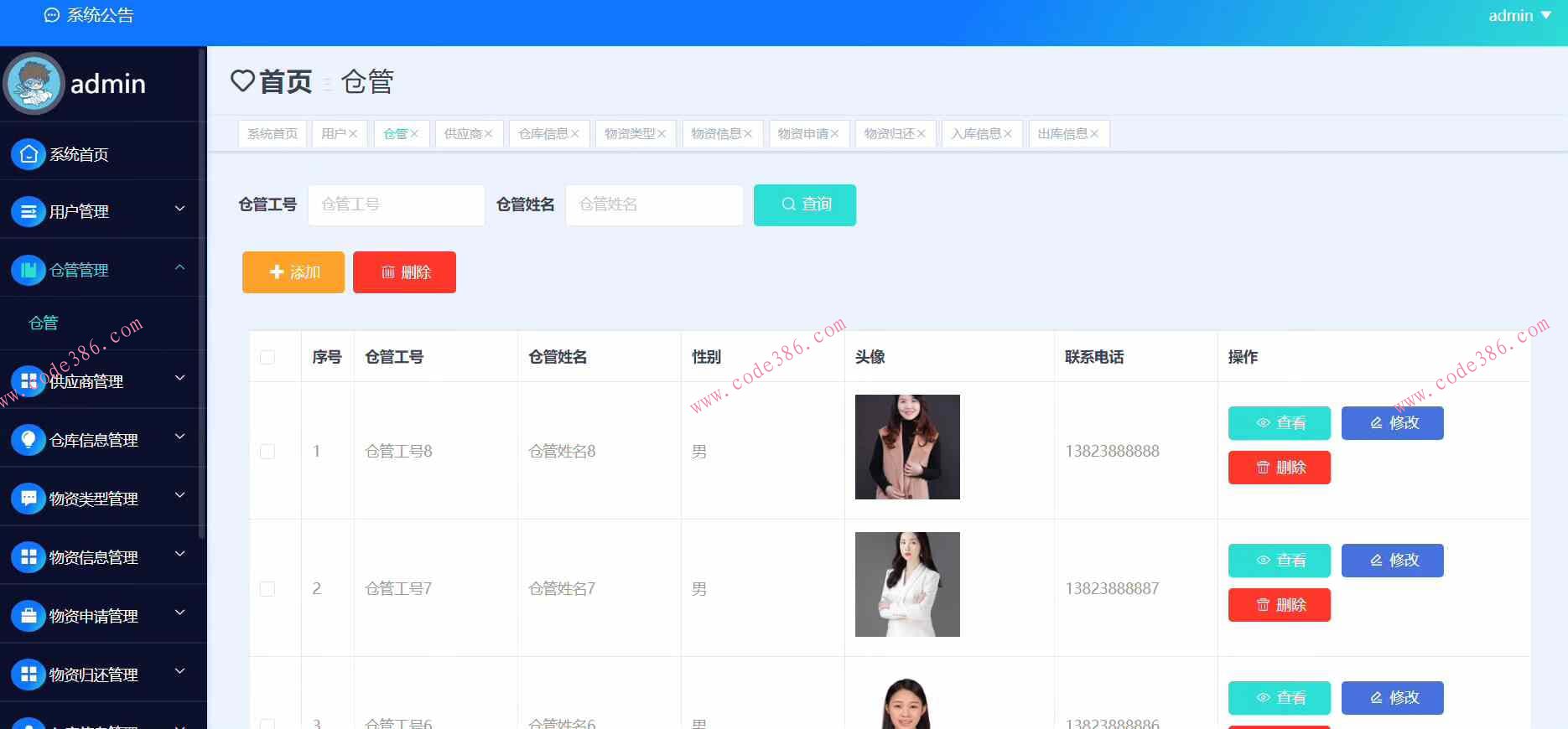This screenshot has width=1568, height=729.
Task: Click the 物资申请管理 briefcase icon
Action: point(29,616)
